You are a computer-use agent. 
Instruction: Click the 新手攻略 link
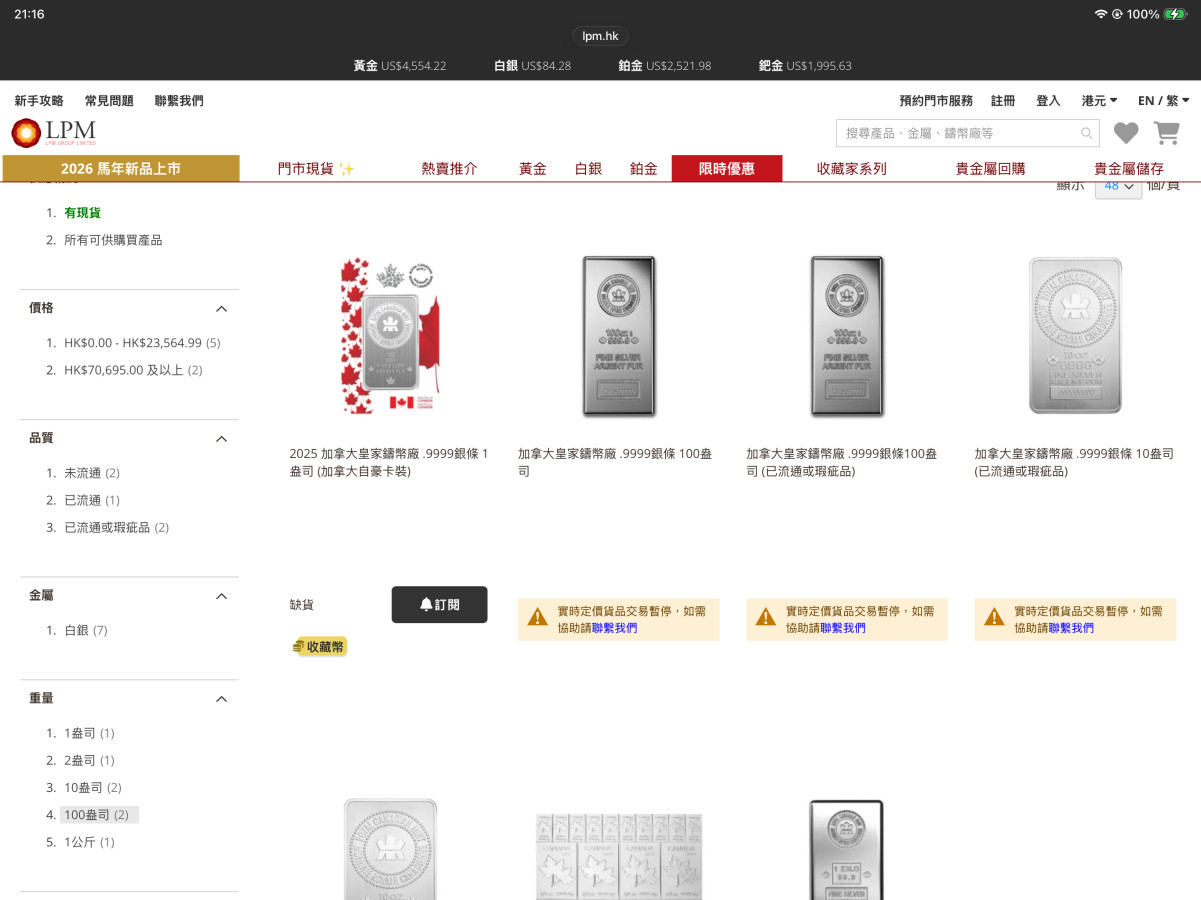pyautogui.click(x=39, y=101)
